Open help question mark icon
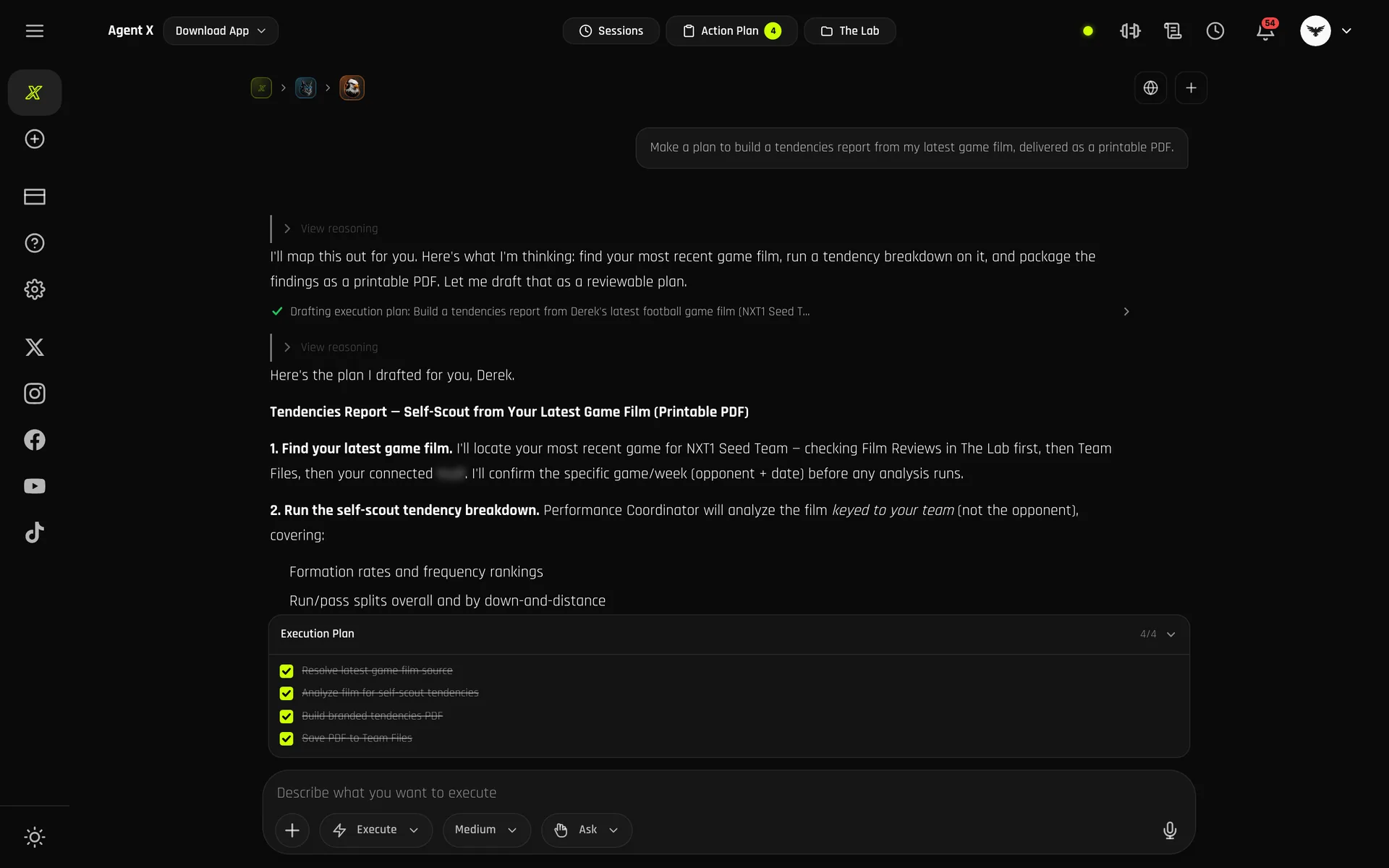 [35, 243]
